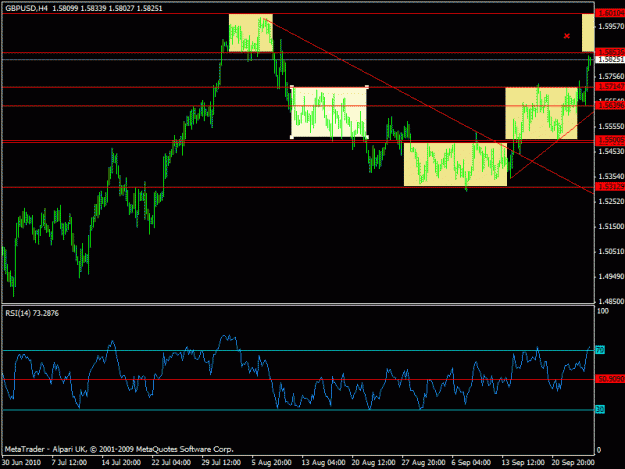Select the 1.60104 red price level tag
This screenshot has width=625, height=469.
(x=610, y=13)
